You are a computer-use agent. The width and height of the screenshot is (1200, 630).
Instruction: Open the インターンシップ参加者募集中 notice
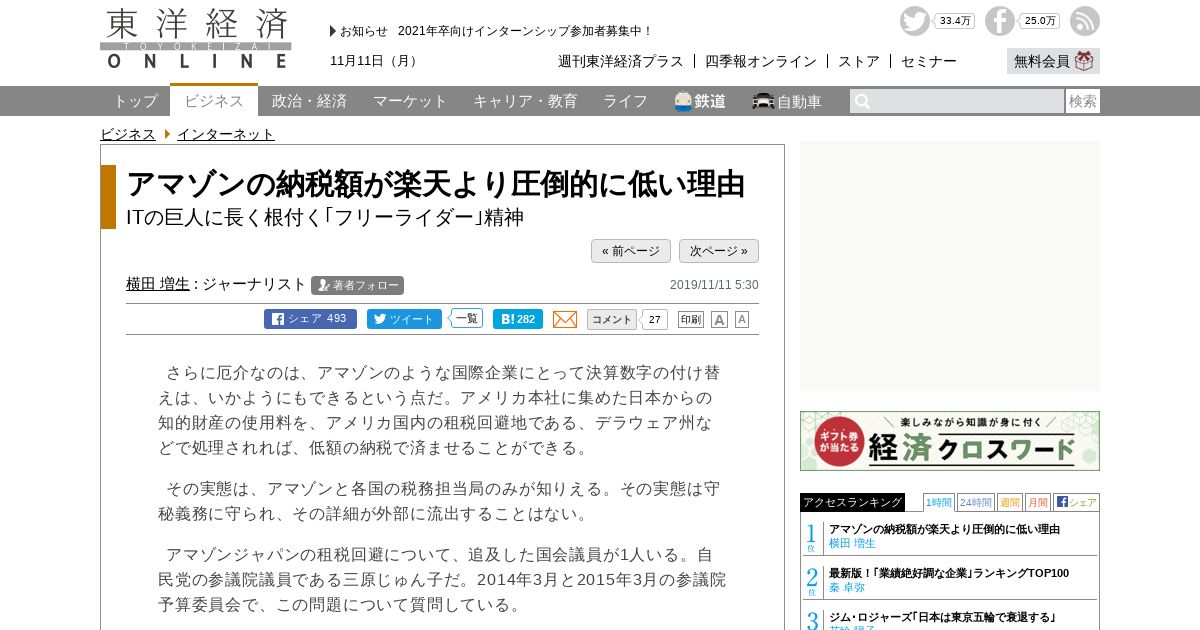(x=525, y=31)
